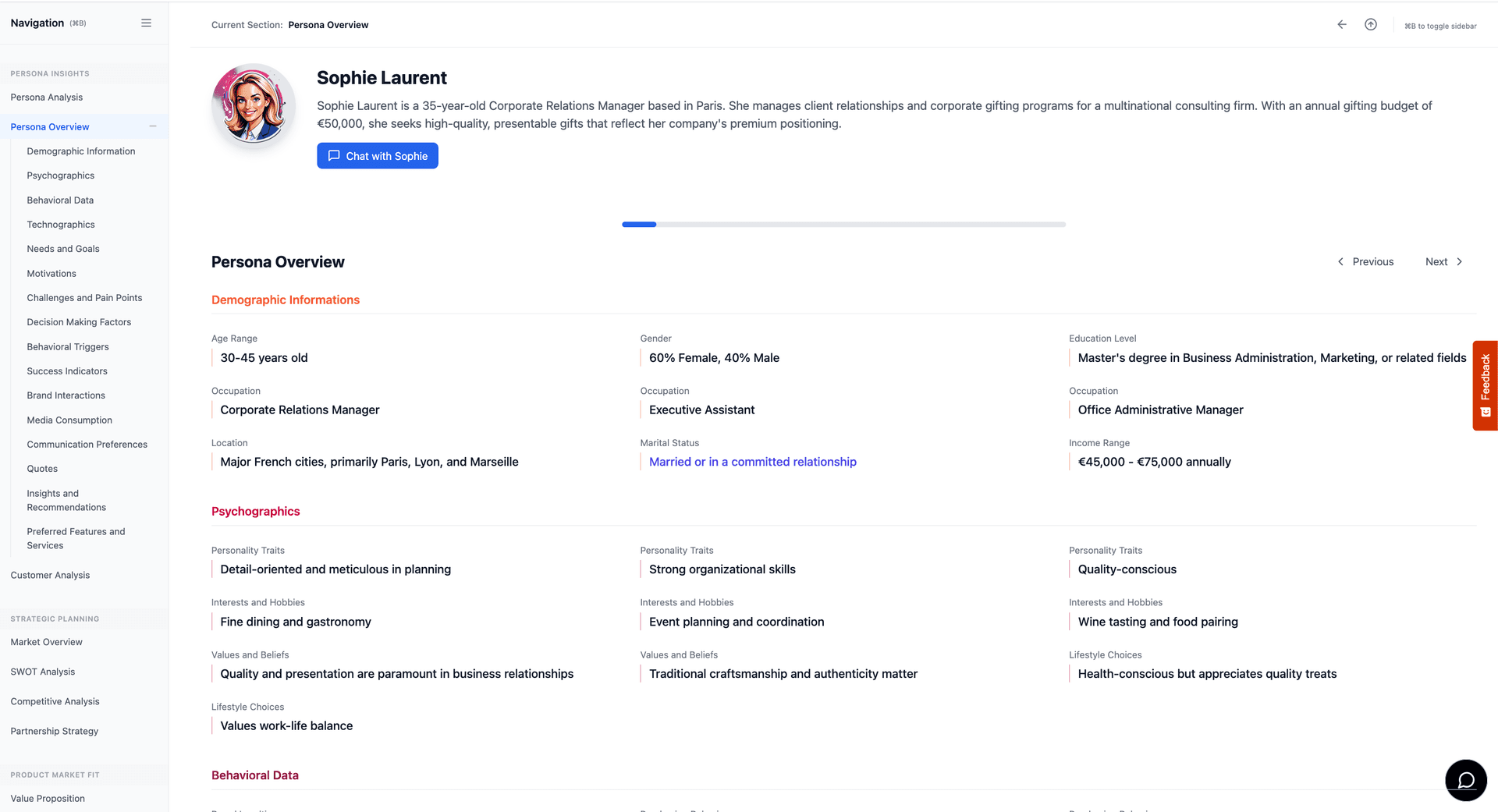Image resolution: width=1498 pixels, height=812 pixels.
Task: Open Customer Analysis in sidebar
Action: click(50, 575)
